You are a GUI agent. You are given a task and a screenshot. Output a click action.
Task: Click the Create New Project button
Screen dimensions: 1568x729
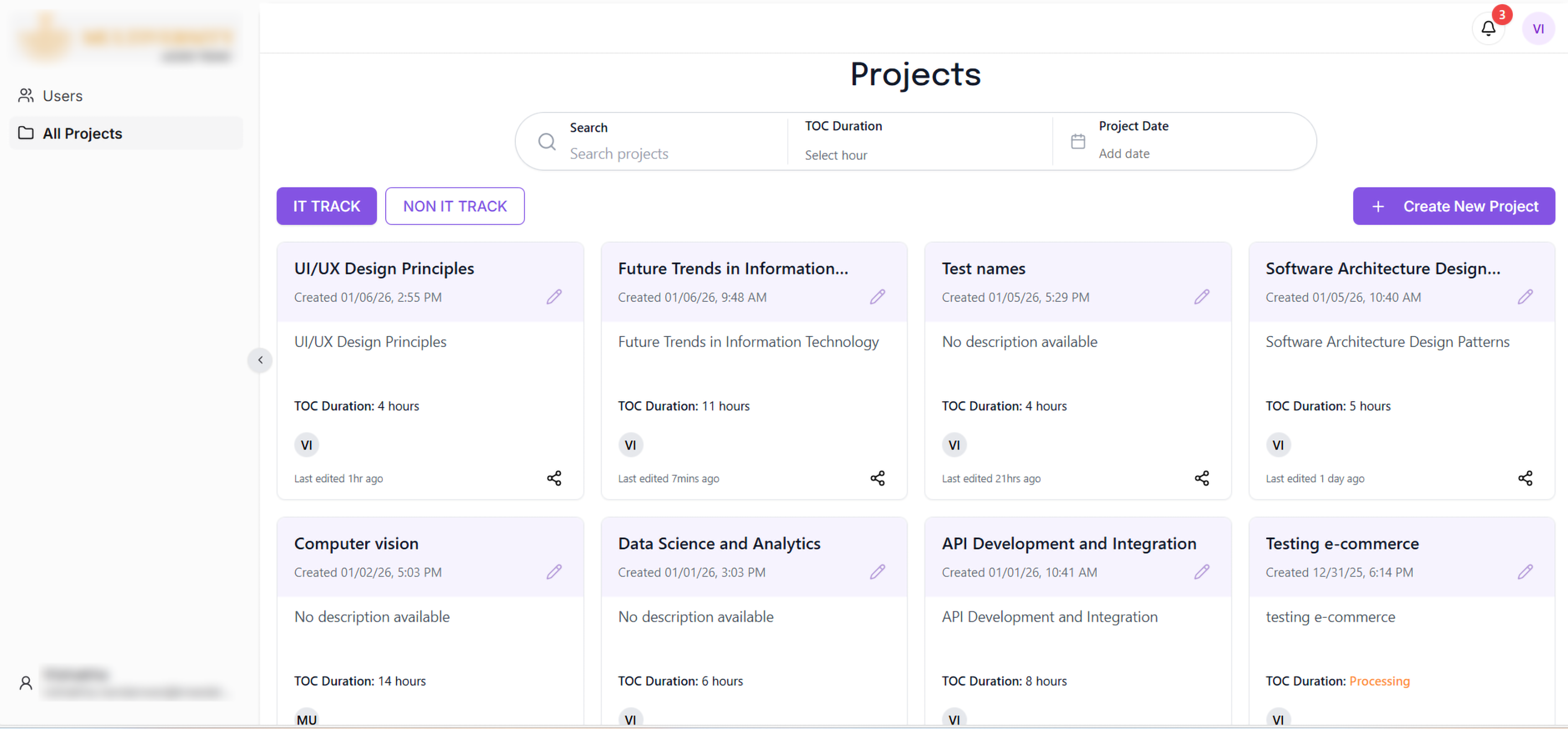(x=1454, y=206)
